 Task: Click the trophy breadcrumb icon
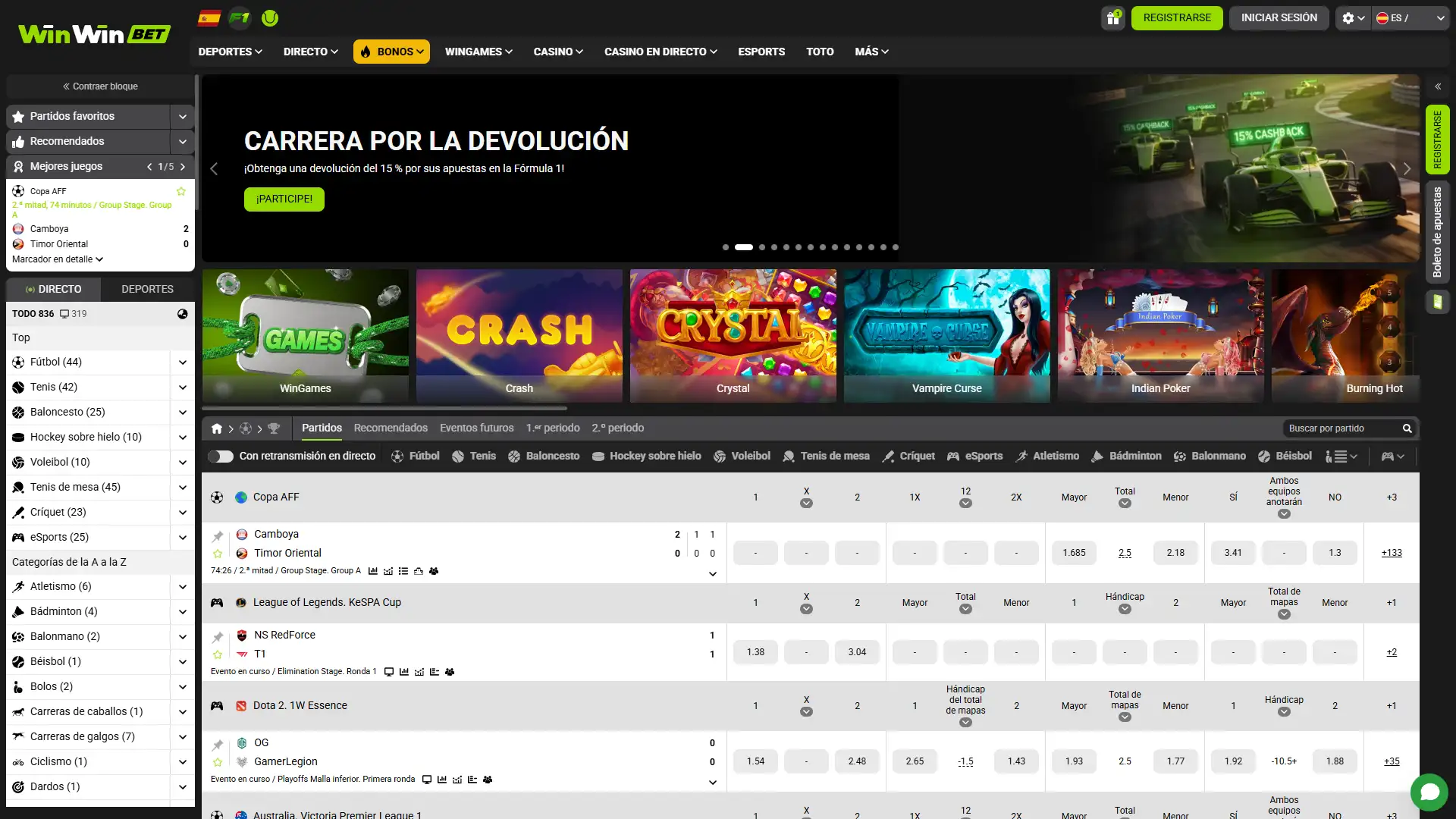pyautogui.click(x=274, y=428)
